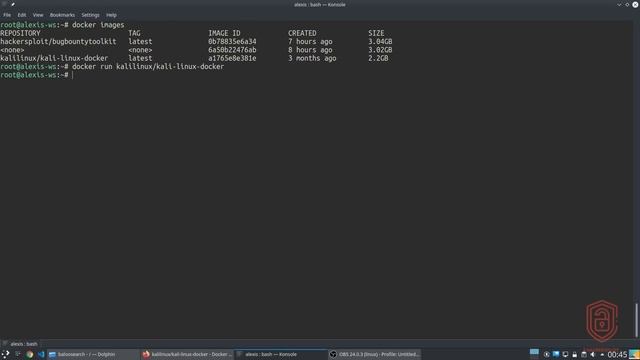Select the 'alexis : bash' terminal tab

point(20,344)
